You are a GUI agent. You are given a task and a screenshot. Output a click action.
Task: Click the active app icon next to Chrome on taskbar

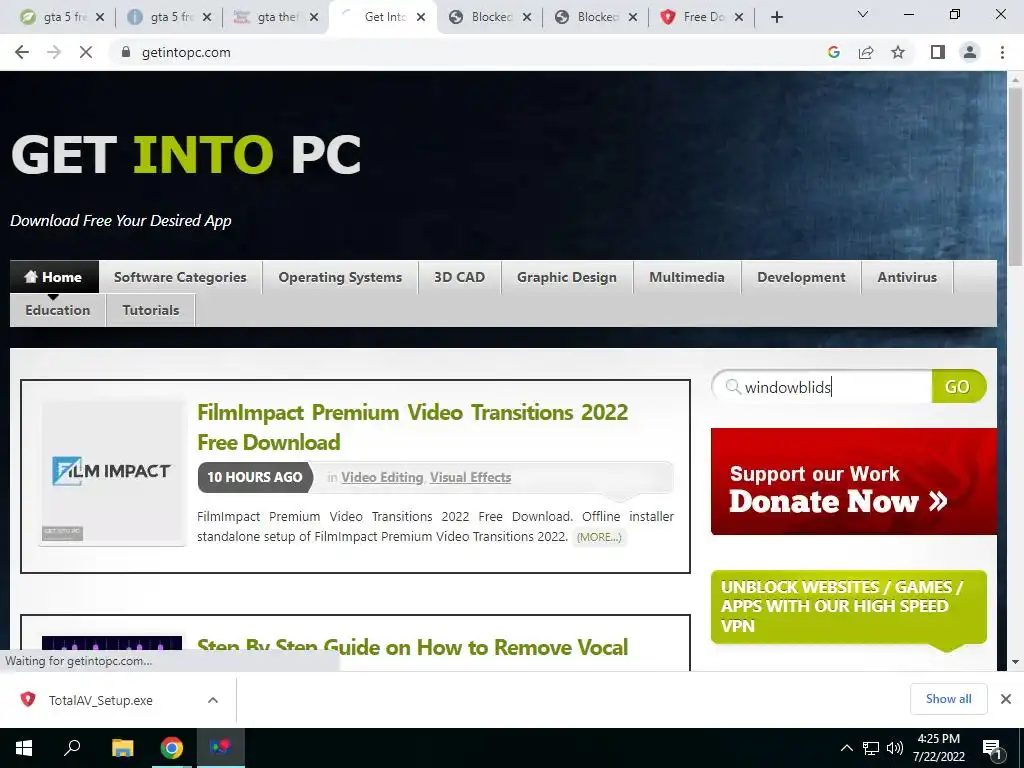pos(221,748)
